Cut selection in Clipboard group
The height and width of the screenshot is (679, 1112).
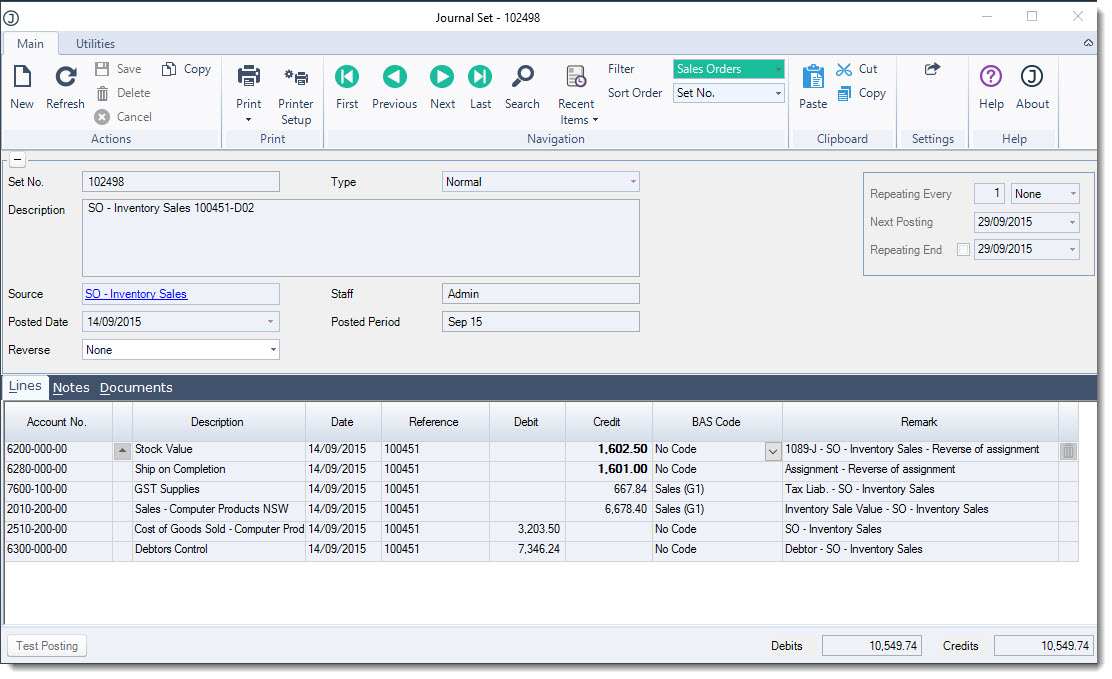(857, 69)
